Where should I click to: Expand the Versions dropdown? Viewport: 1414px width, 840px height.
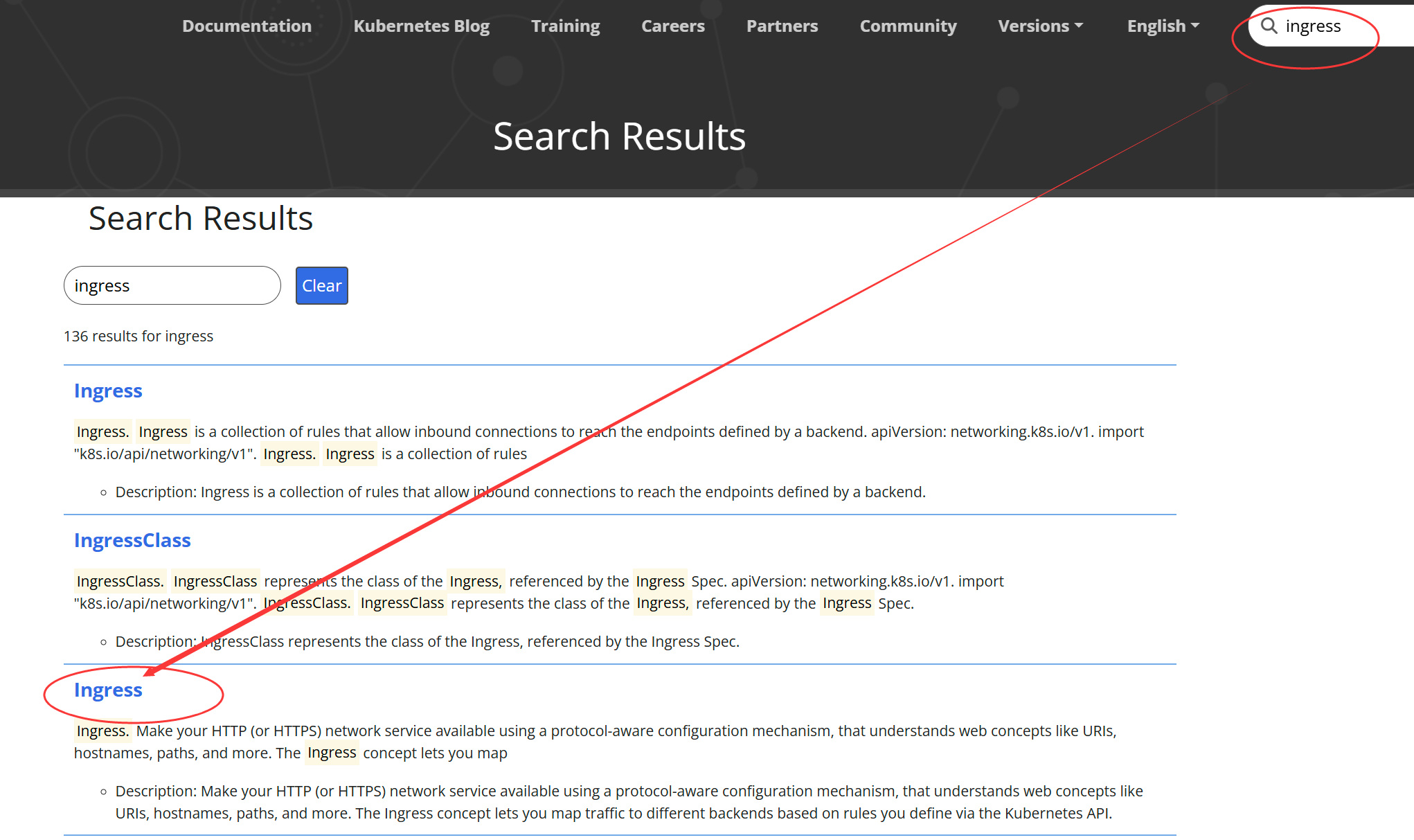tap(1040, 26)
